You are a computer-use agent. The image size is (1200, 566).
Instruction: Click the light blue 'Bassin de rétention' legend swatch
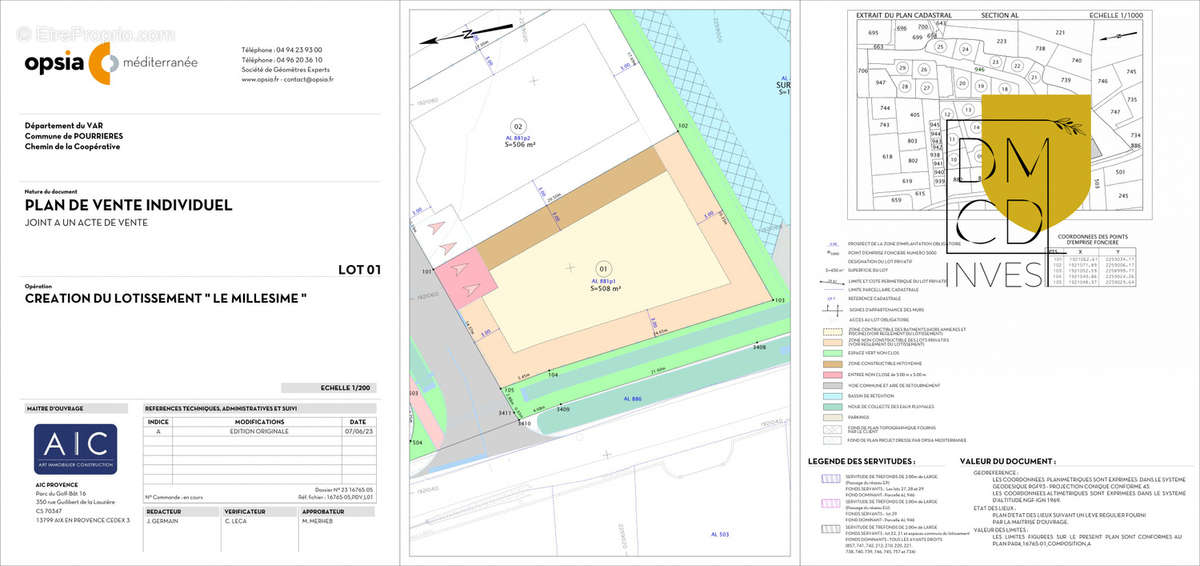[831, 395]
